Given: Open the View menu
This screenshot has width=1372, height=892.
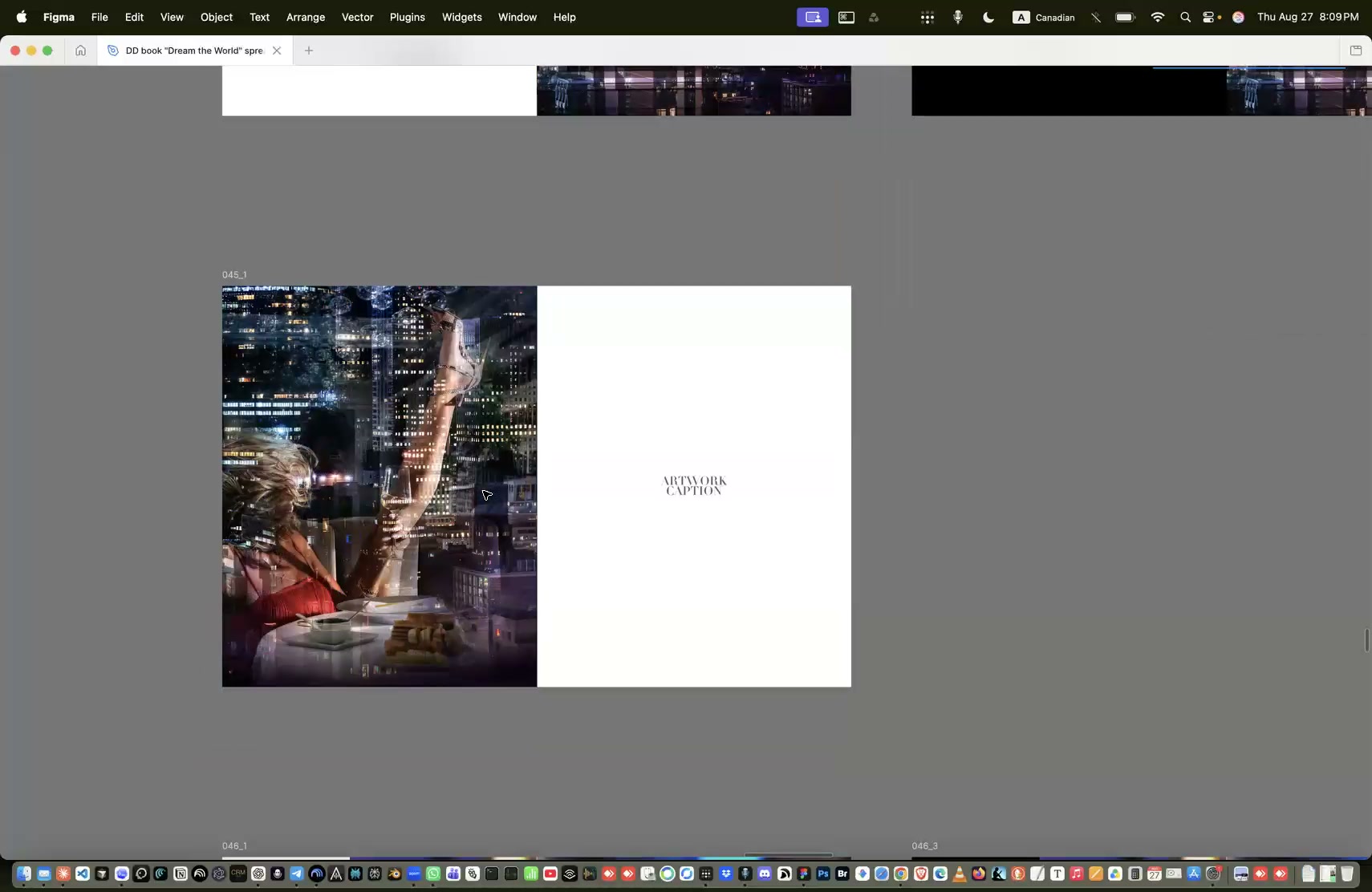Looking at the screenshot, I should point(172,17).
